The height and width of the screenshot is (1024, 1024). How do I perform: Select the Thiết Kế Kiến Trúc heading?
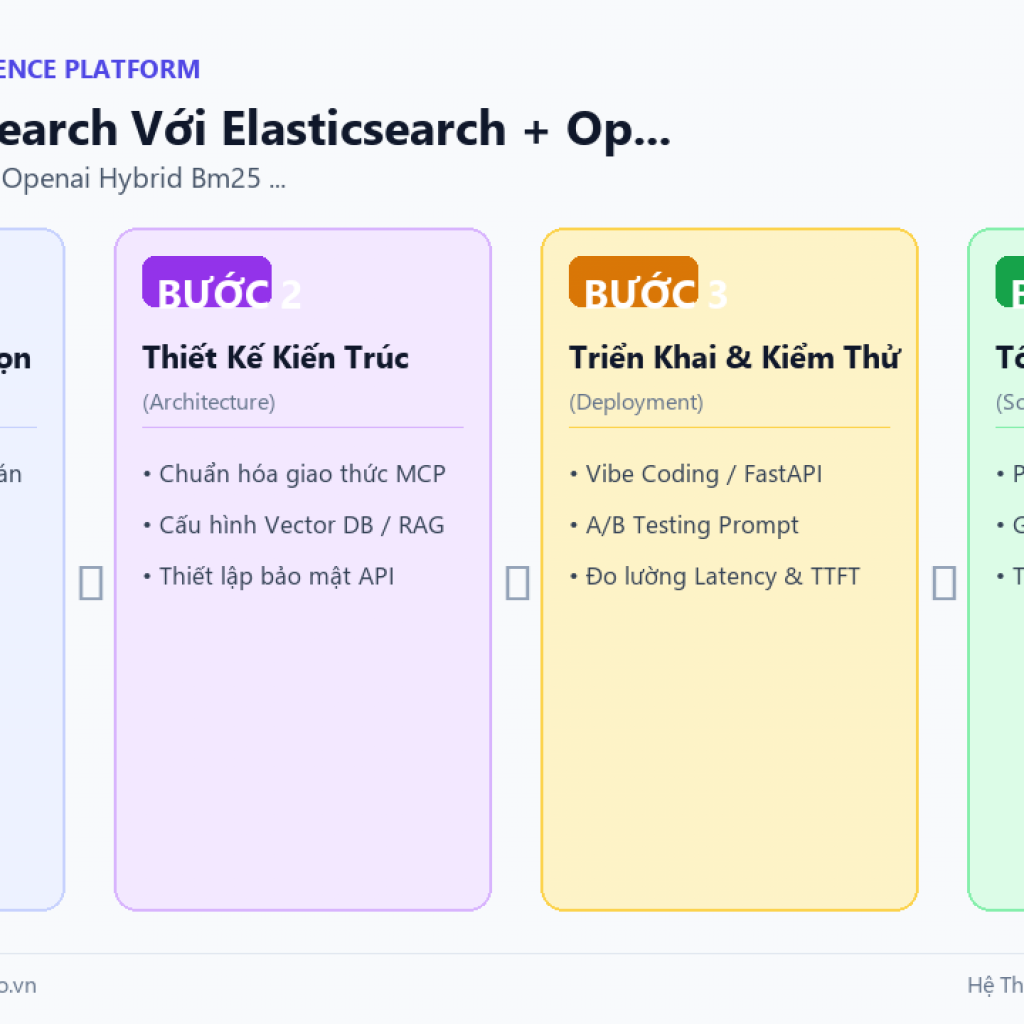276,358
